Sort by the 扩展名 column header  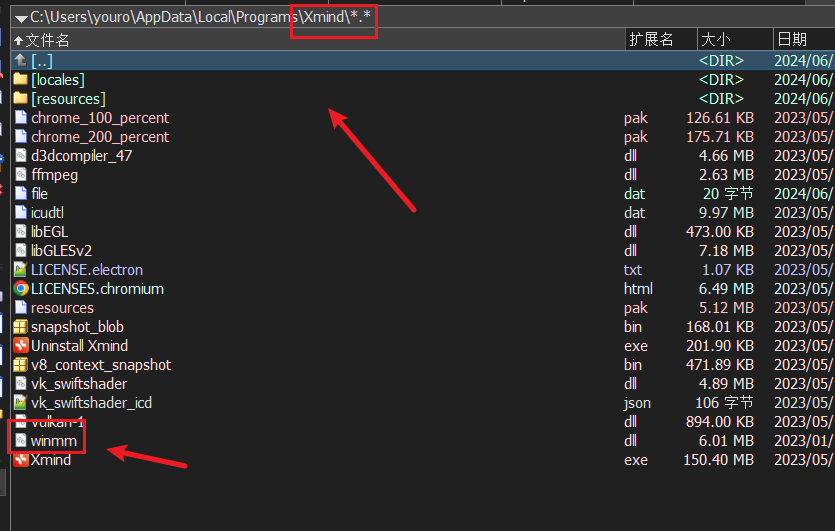point(650,40)
